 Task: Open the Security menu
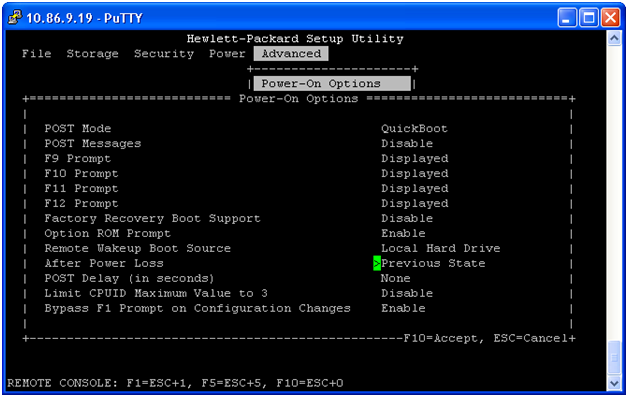164,54
